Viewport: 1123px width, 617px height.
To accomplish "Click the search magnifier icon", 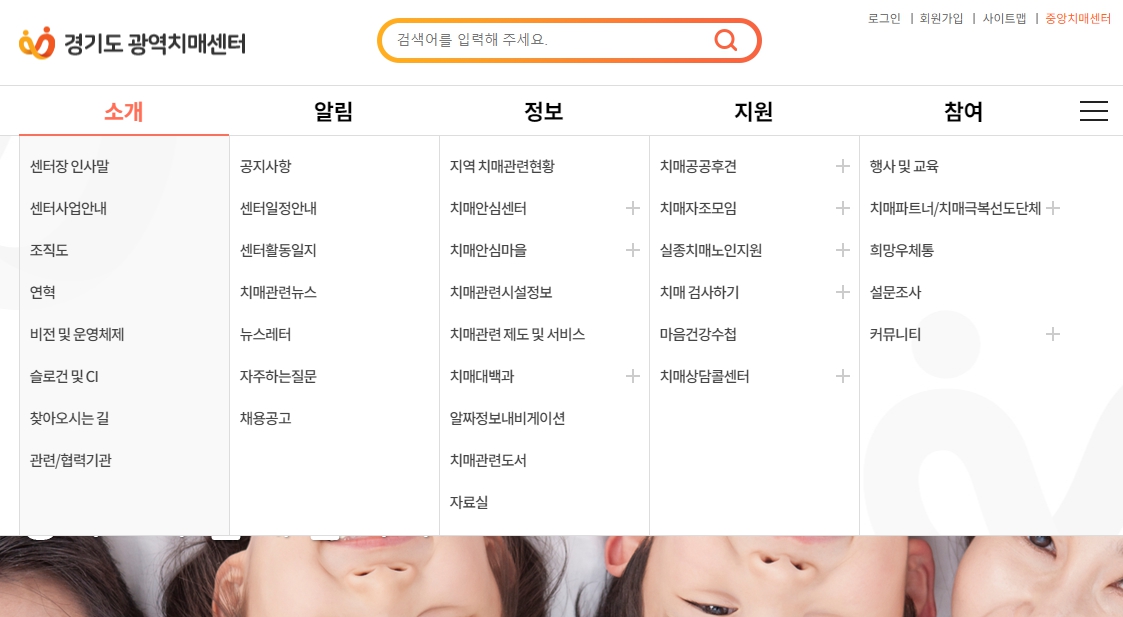I will (x=725, y=40).
